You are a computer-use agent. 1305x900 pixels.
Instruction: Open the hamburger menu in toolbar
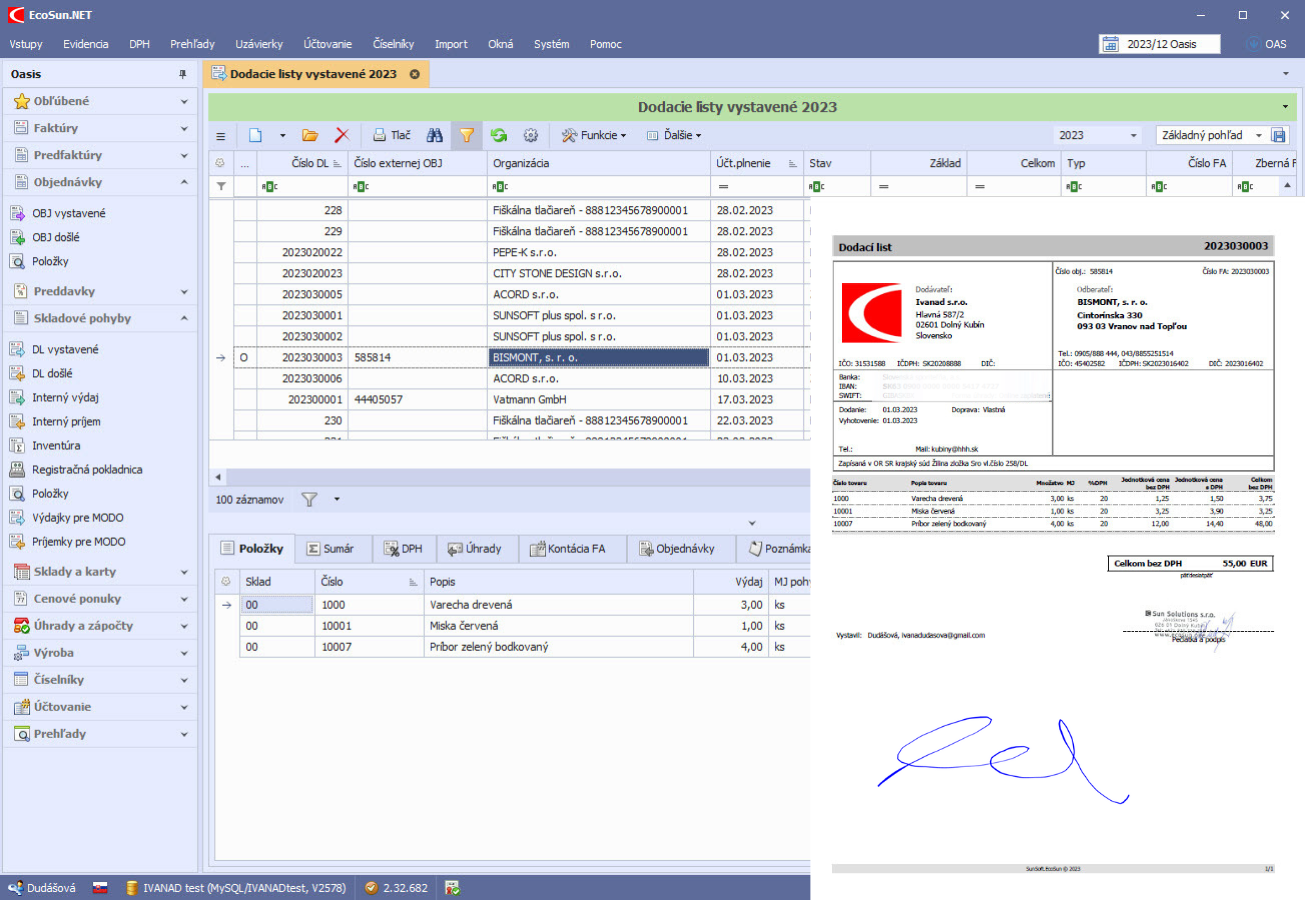click(x=221, y=135)
